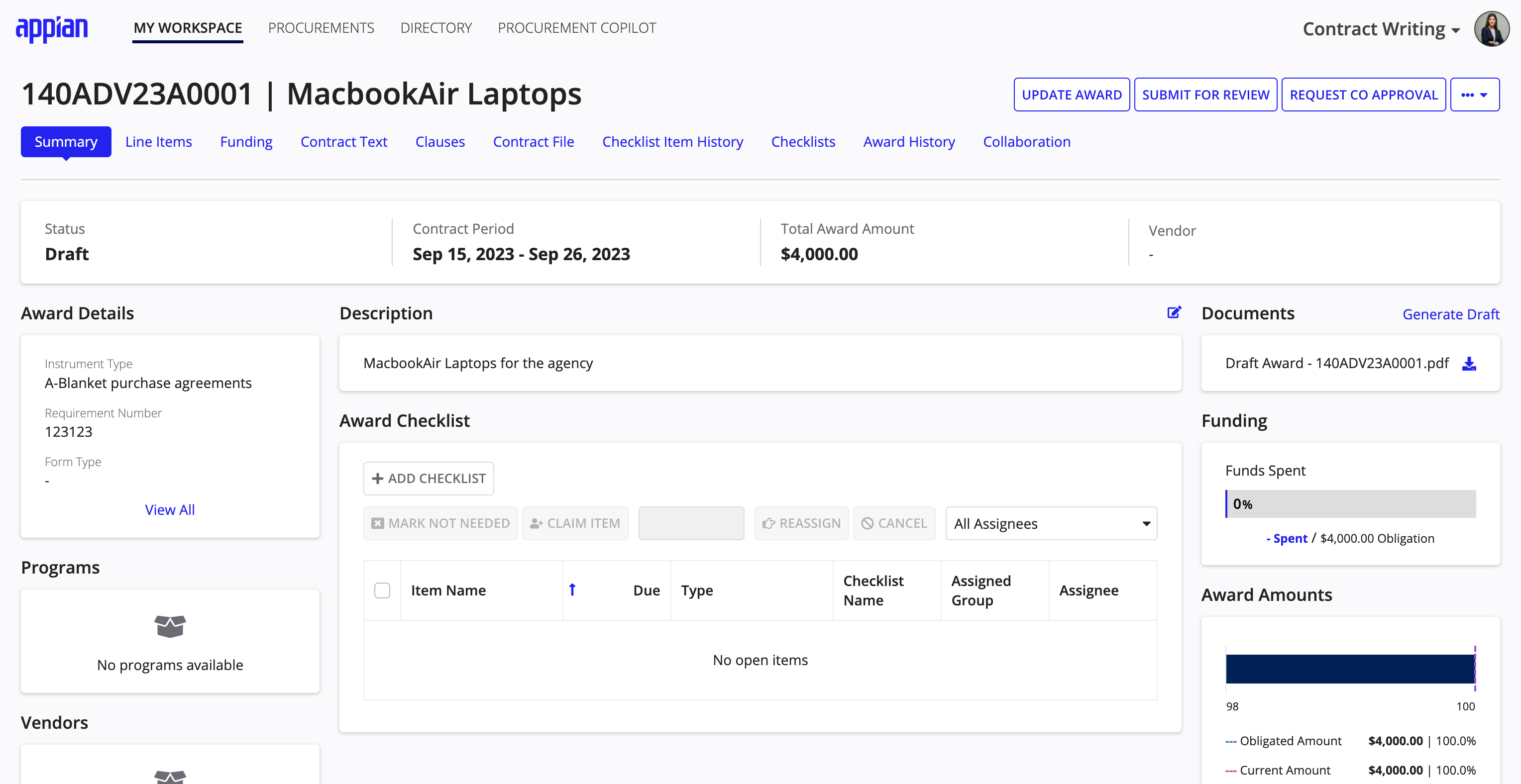Open the Collaboration tab

coord(1026,142)
